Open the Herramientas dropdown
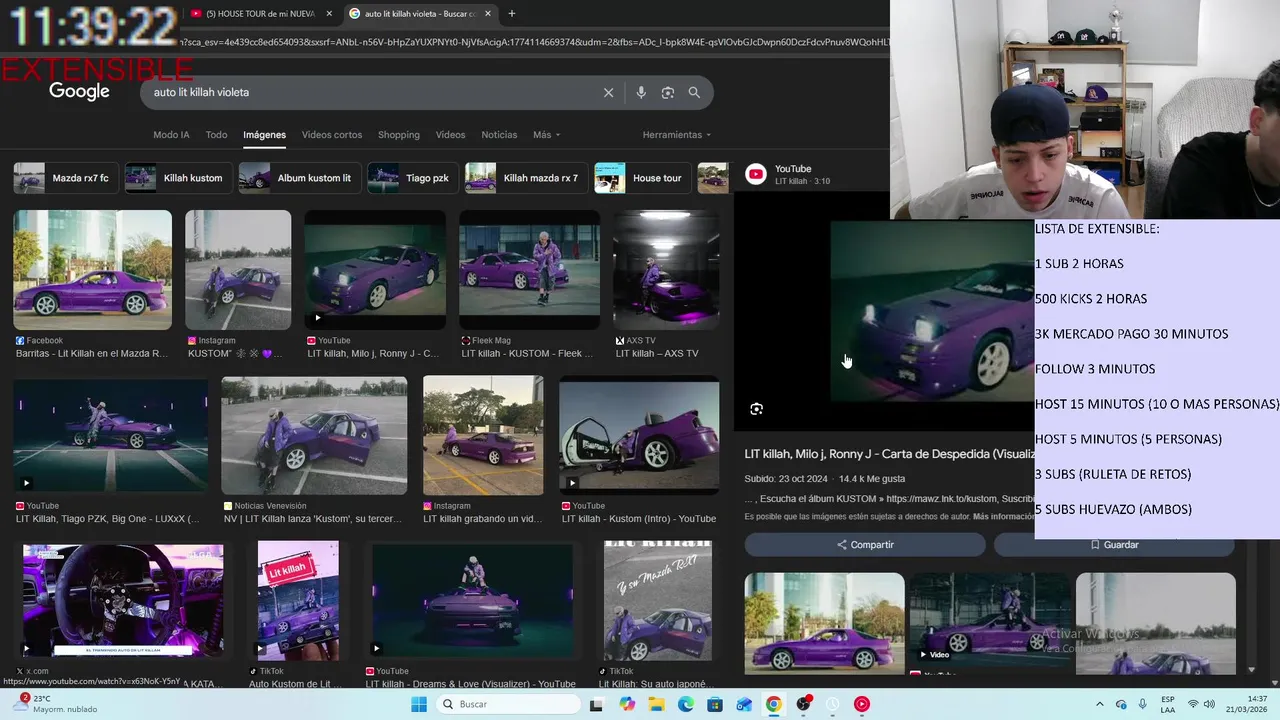Screen dimensions: 1280x720 coord(677,135)
